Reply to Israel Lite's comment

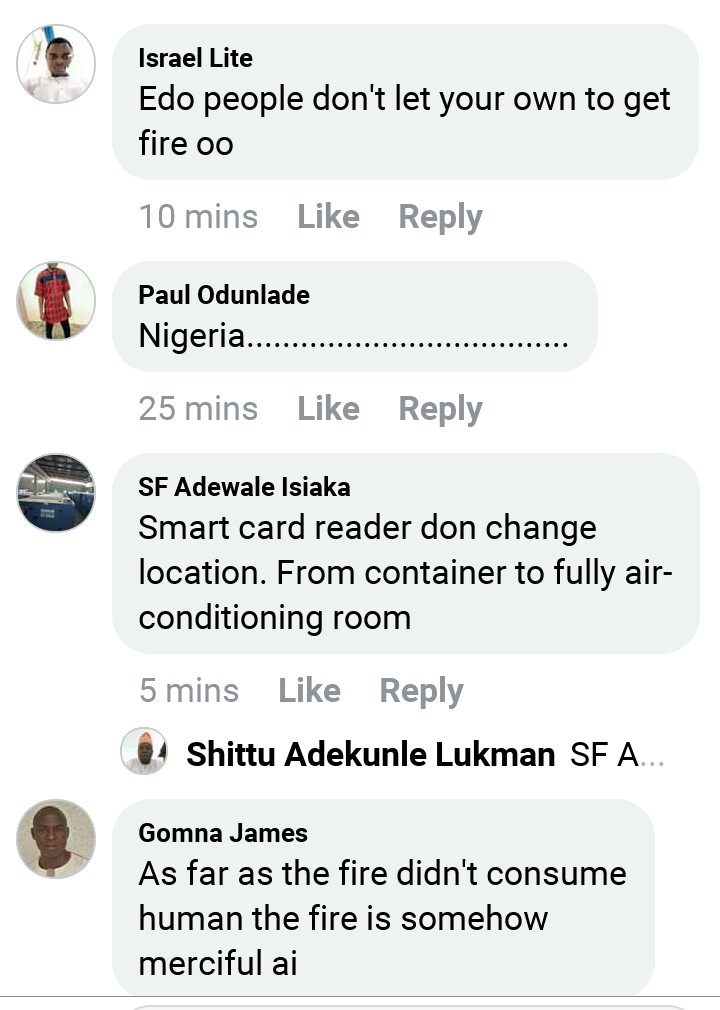click(x=440, y=217)
